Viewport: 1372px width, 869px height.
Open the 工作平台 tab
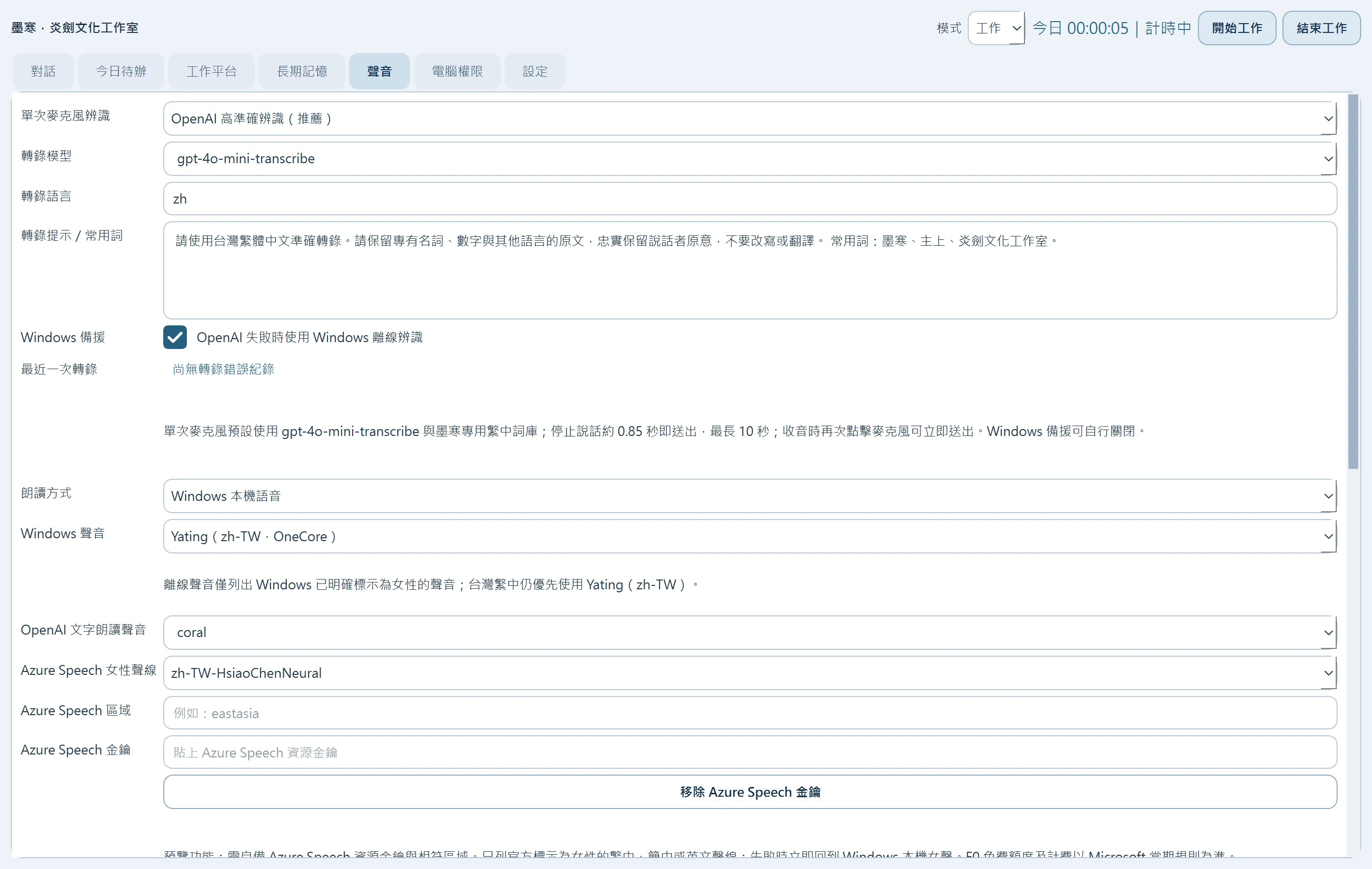point(211,71)
